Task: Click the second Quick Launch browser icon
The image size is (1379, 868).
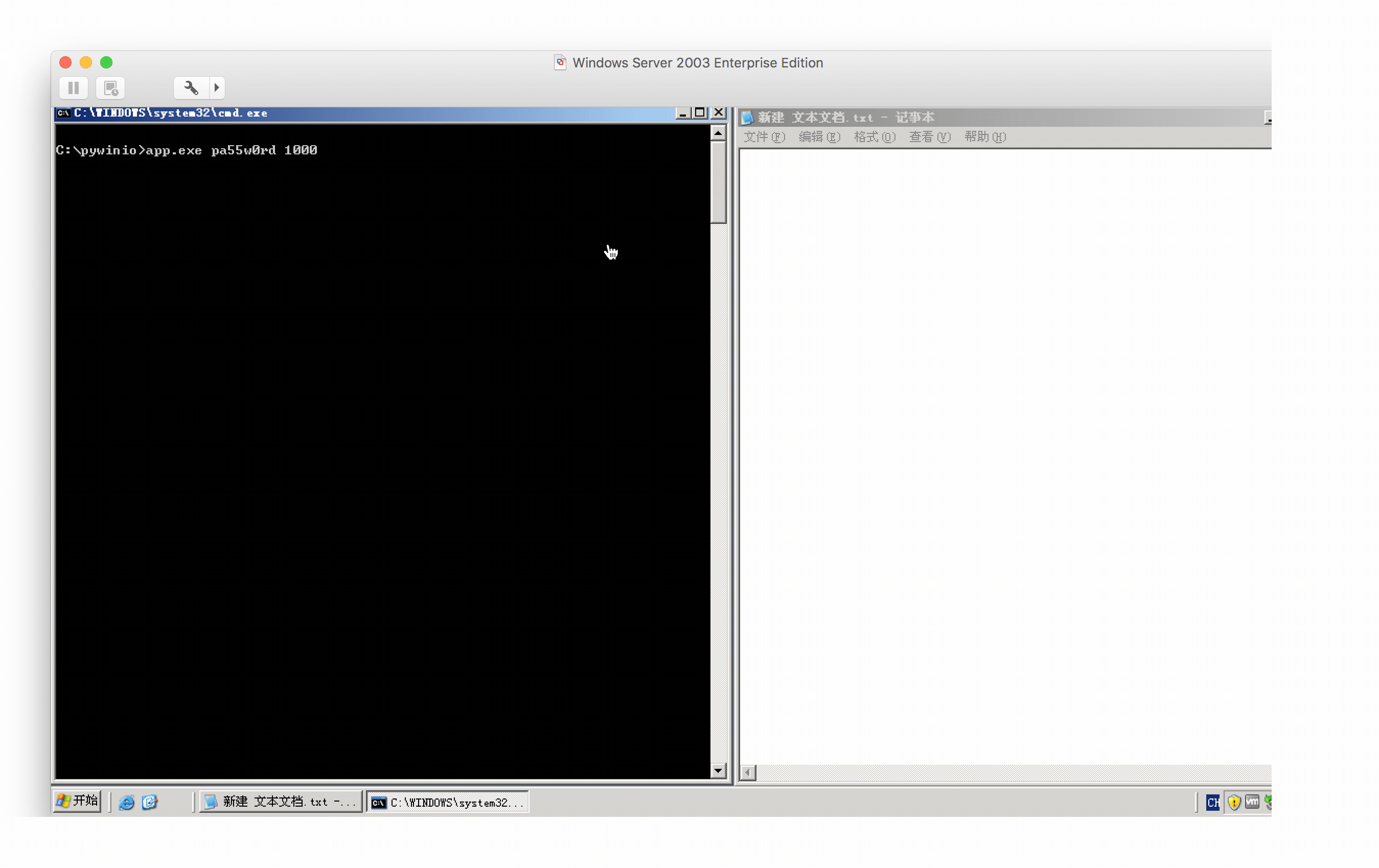Action: click(x=149, y=802)
